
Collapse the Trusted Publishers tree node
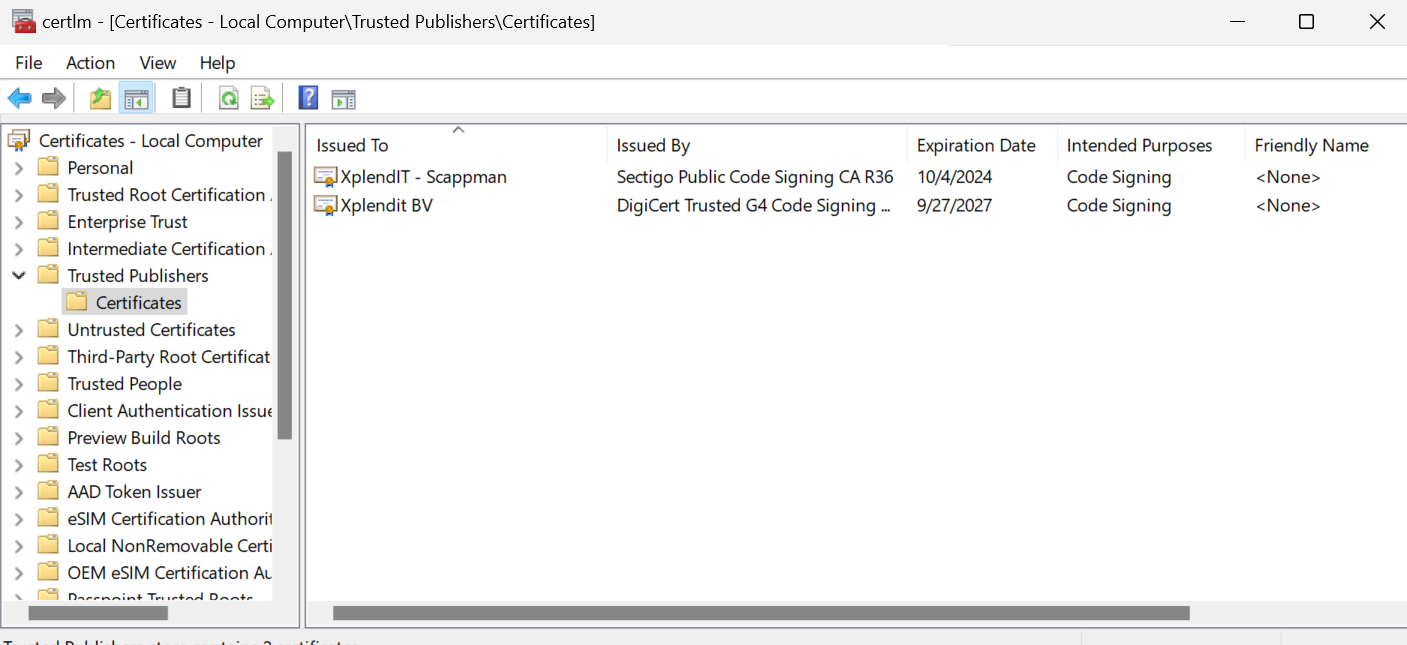pyautogui.click(x=19, y=276)
